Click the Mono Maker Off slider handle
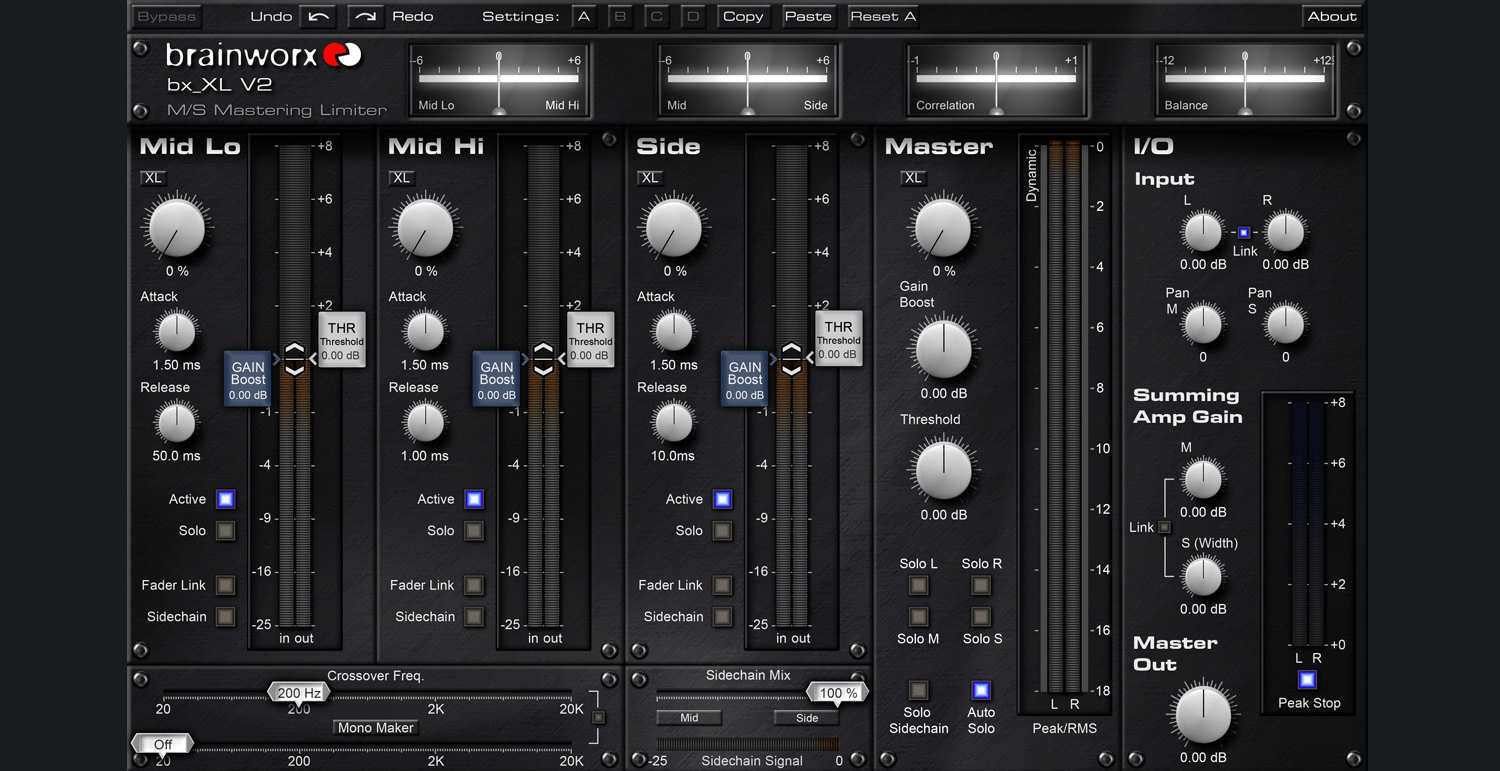This screenshot has height=771, width=1500. 162,744
